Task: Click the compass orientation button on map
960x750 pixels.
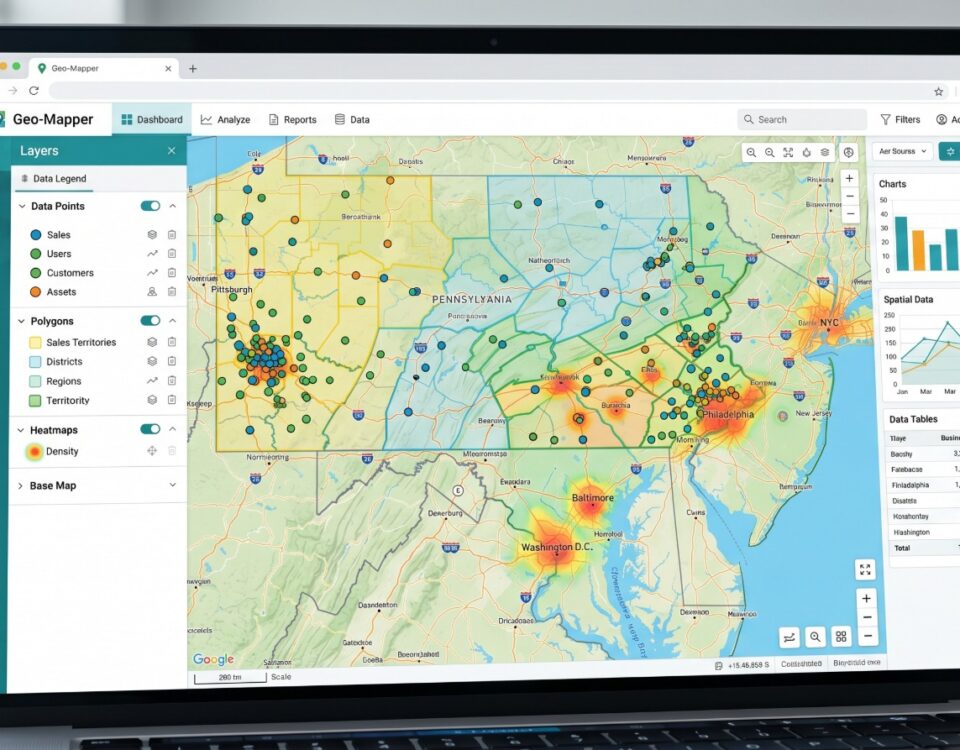Action: pyautogui.click(x=848, y=152)
